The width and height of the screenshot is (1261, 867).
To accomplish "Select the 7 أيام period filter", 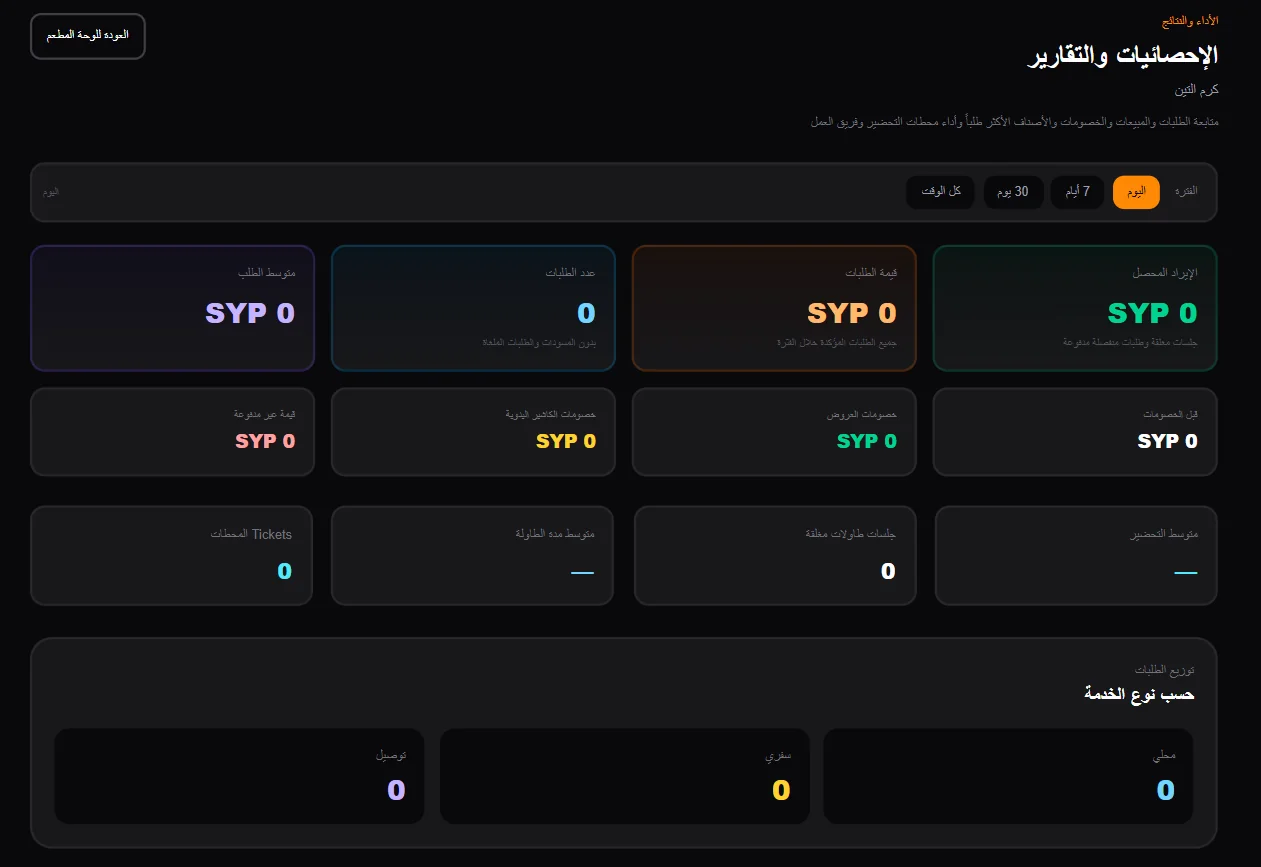I will pyautogui.click(x=1077, y=192).
